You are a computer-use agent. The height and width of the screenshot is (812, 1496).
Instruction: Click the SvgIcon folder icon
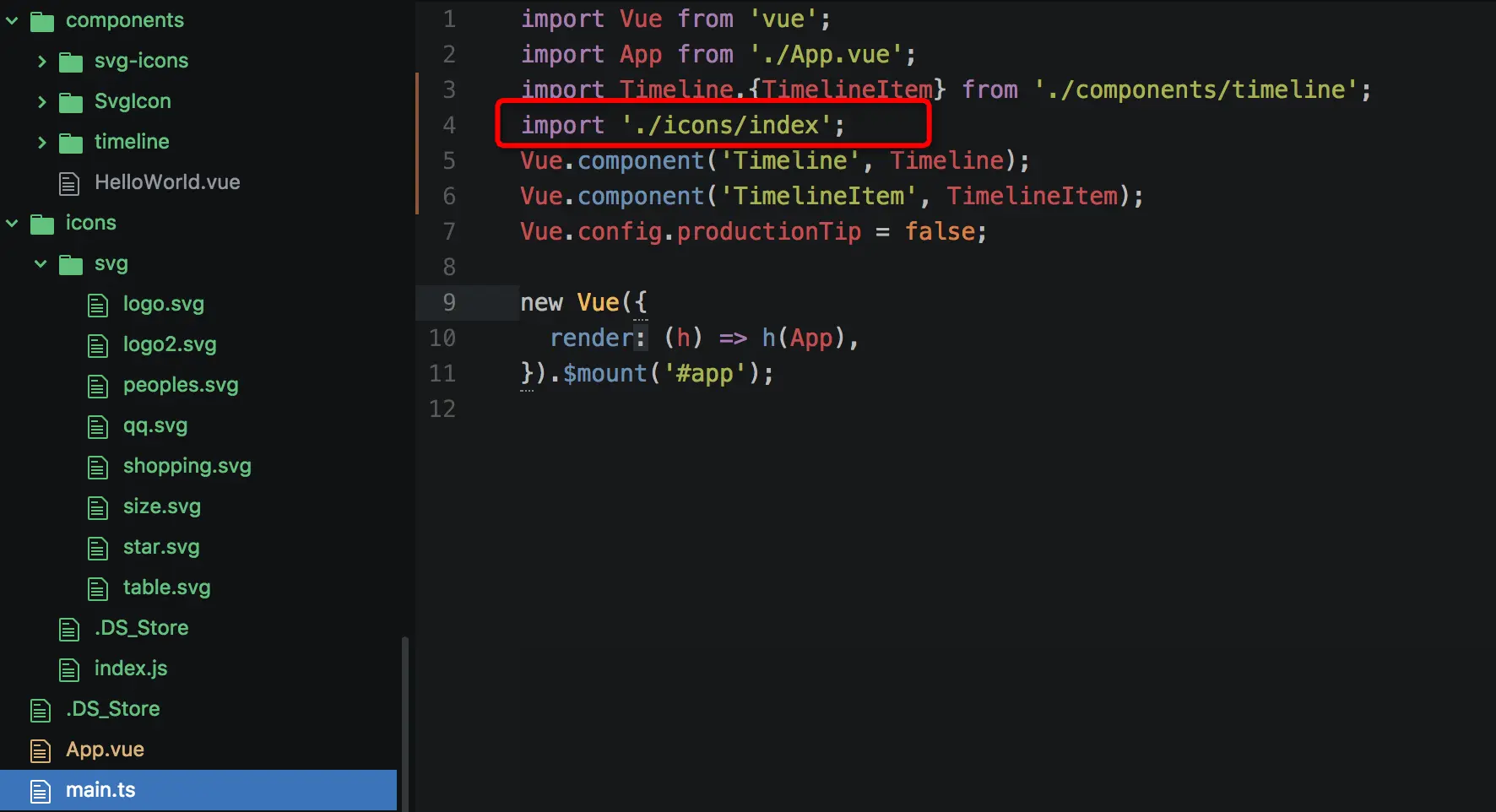pyautogui.click(x=71, y=102)
